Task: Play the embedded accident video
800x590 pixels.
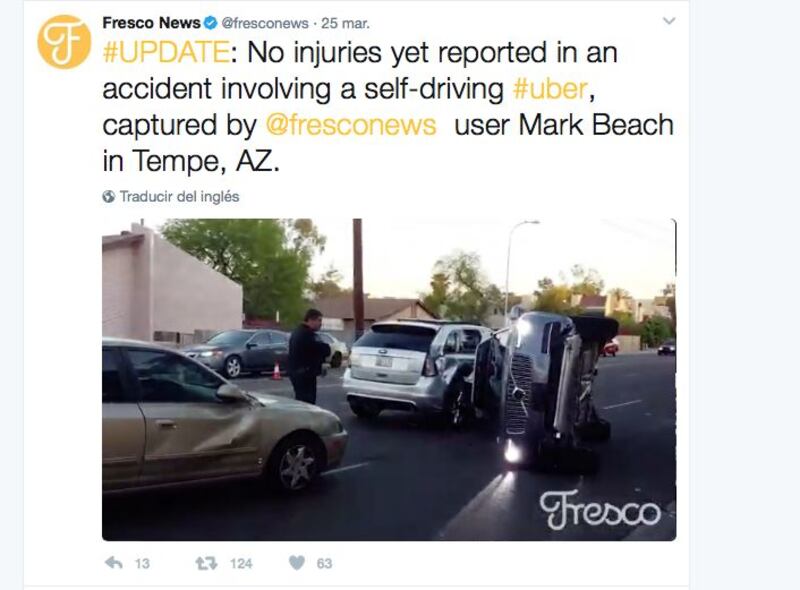Action: pos(389,380)
